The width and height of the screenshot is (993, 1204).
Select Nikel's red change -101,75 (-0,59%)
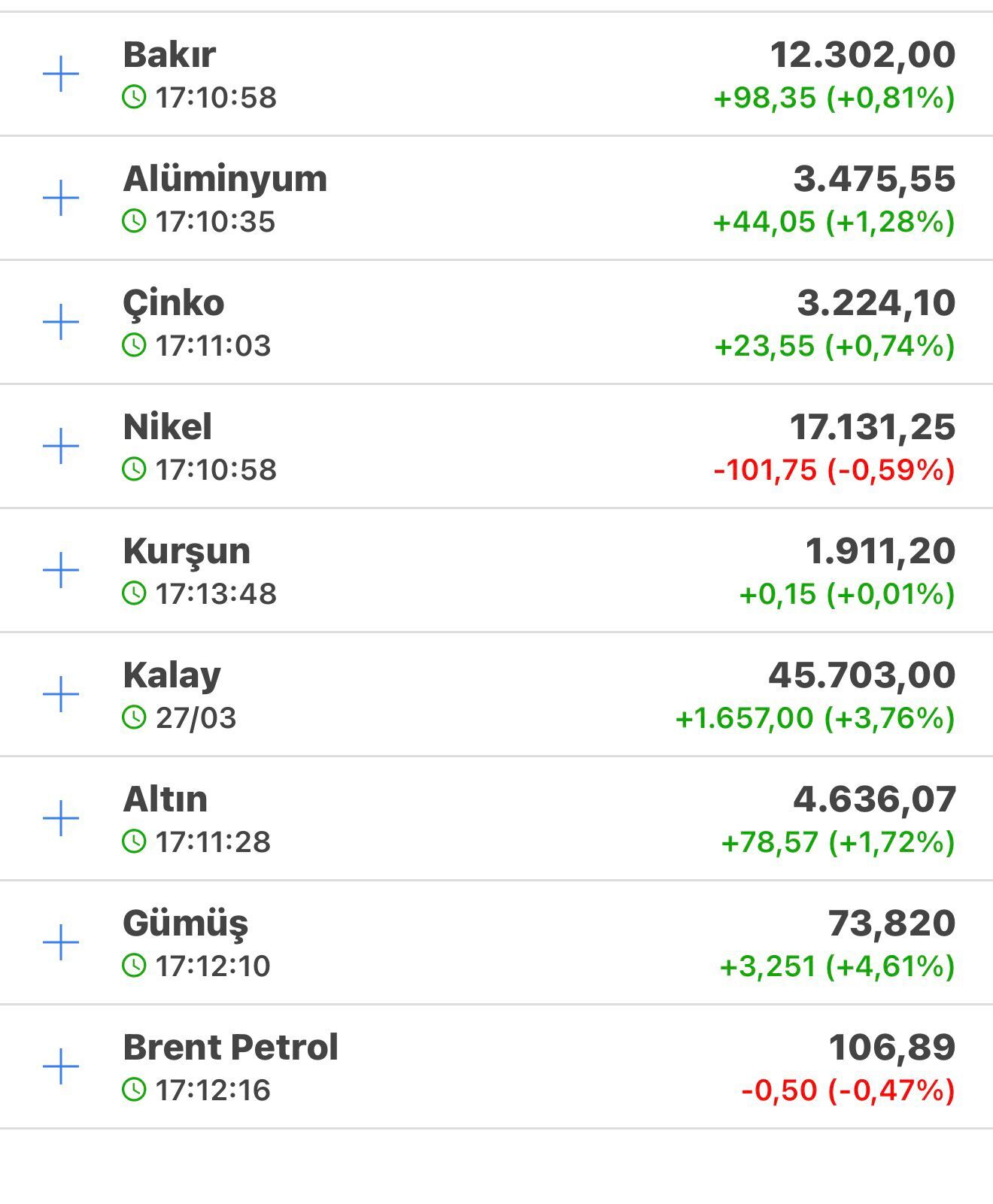[834, 470]
